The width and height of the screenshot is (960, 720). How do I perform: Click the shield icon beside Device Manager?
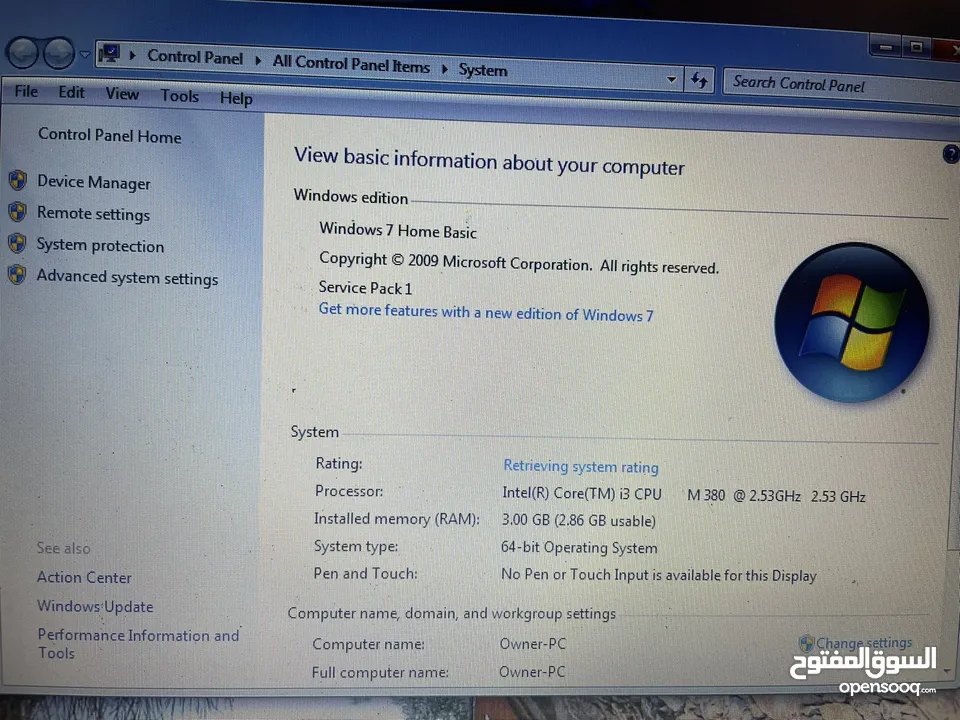[18, 180]
